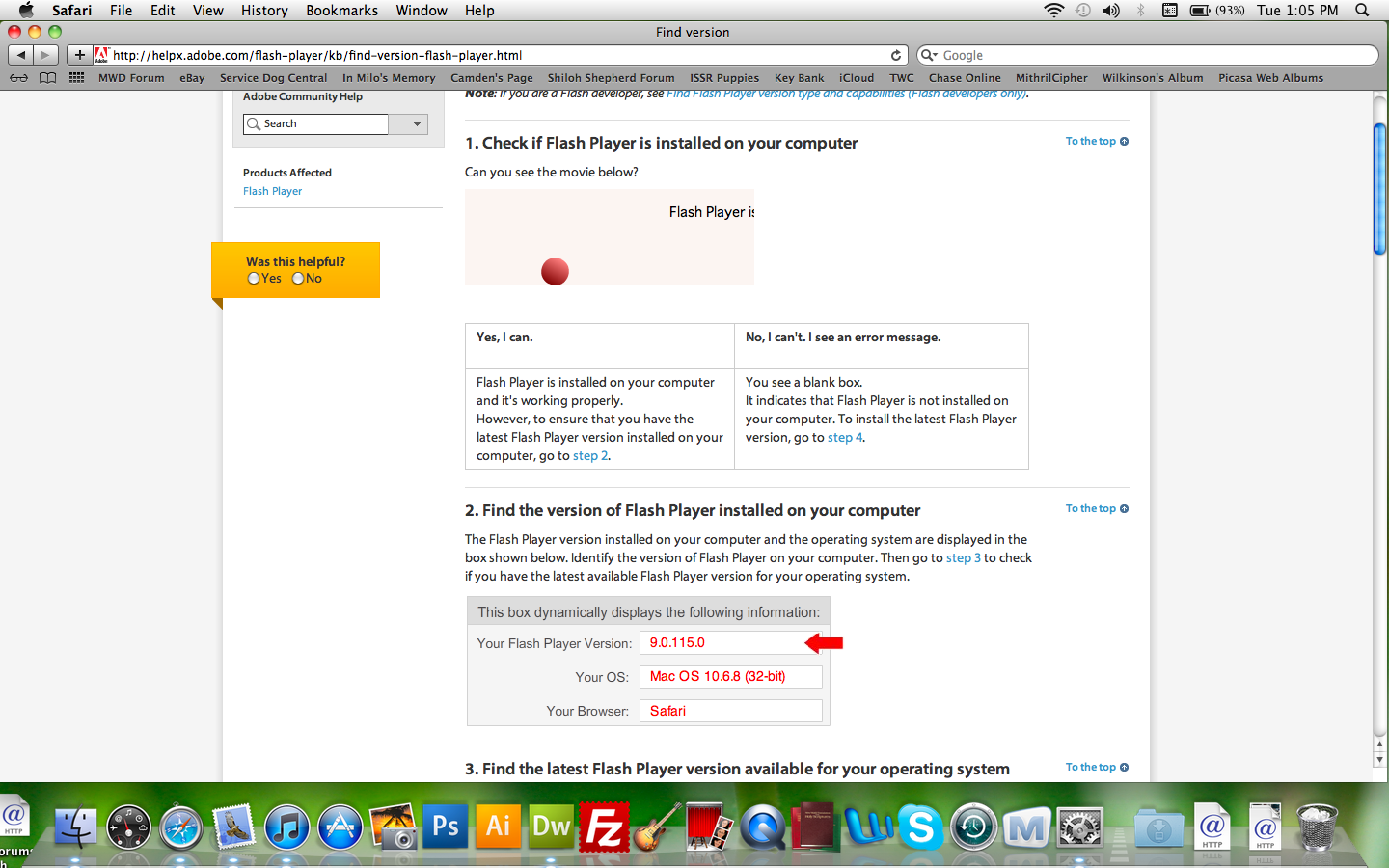Screen dimensions: 1389x868
Task: Launch Microsoft Word from the Dock
Action: 867,827
